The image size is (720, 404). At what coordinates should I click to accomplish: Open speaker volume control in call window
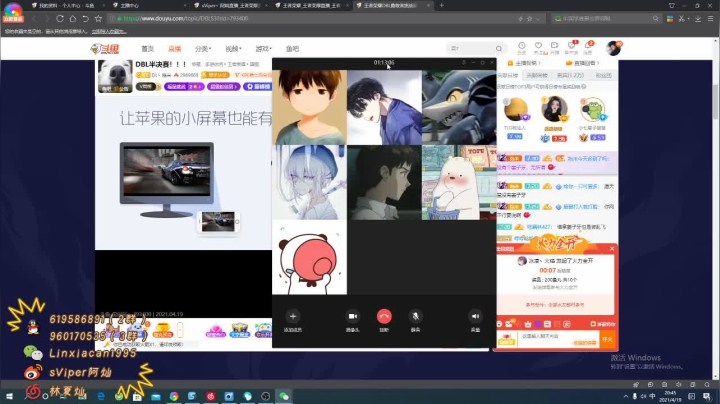[475, 316]
